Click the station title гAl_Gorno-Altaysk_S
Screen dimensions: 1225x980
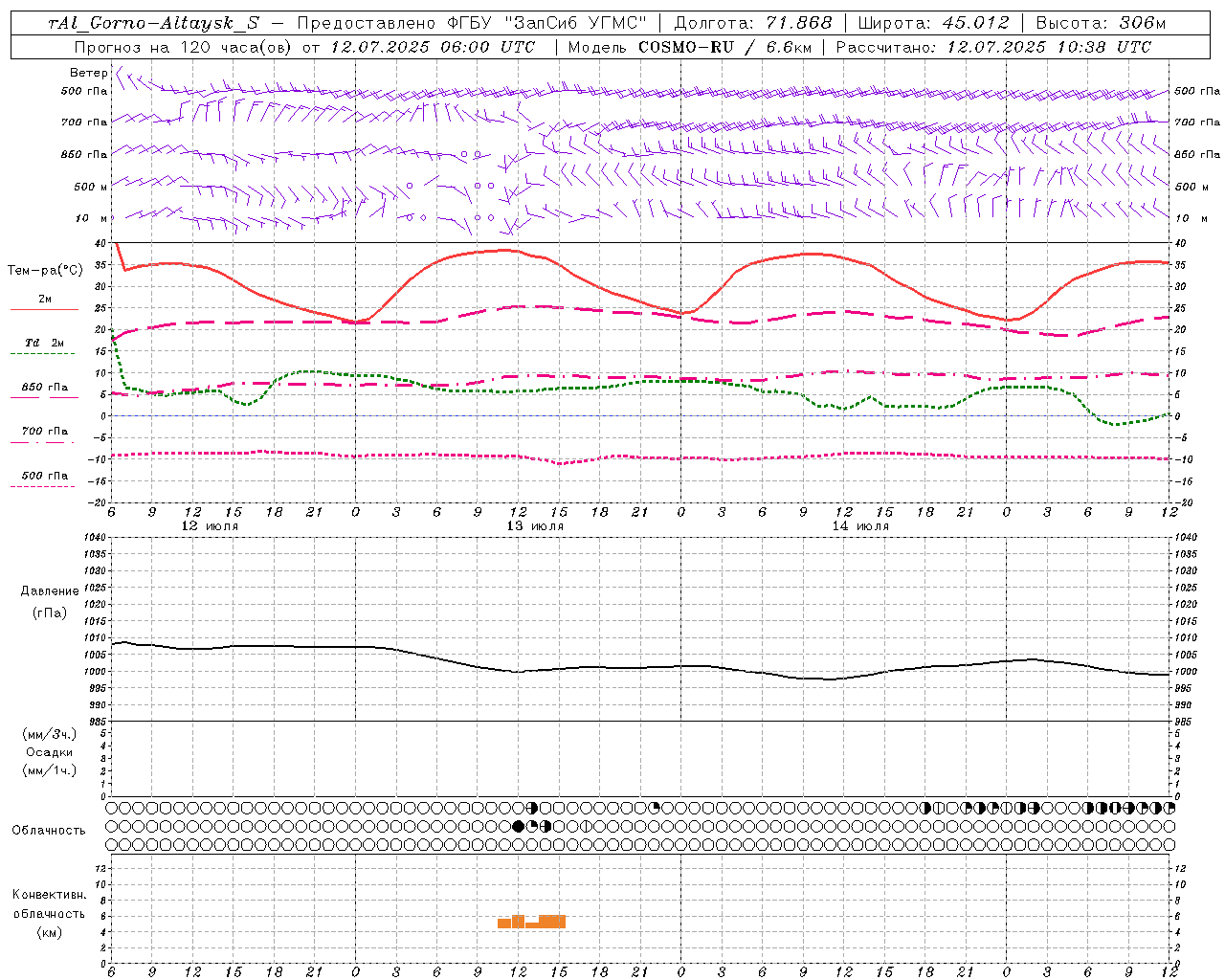coord(154,24)
